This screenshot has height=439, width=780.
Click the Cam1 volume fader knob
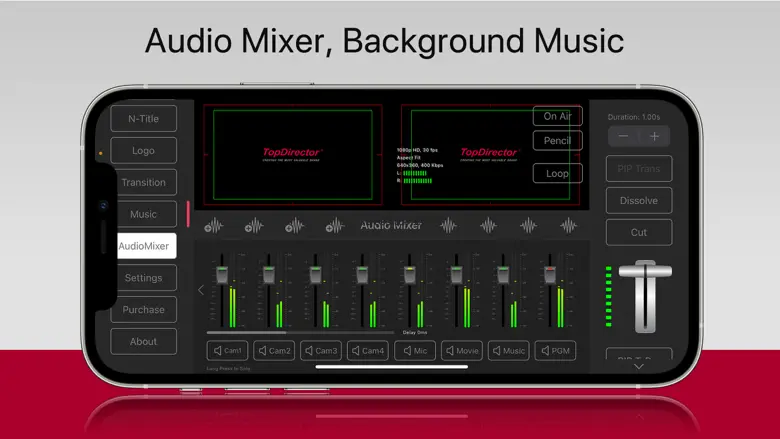click(x=222, y=275)
